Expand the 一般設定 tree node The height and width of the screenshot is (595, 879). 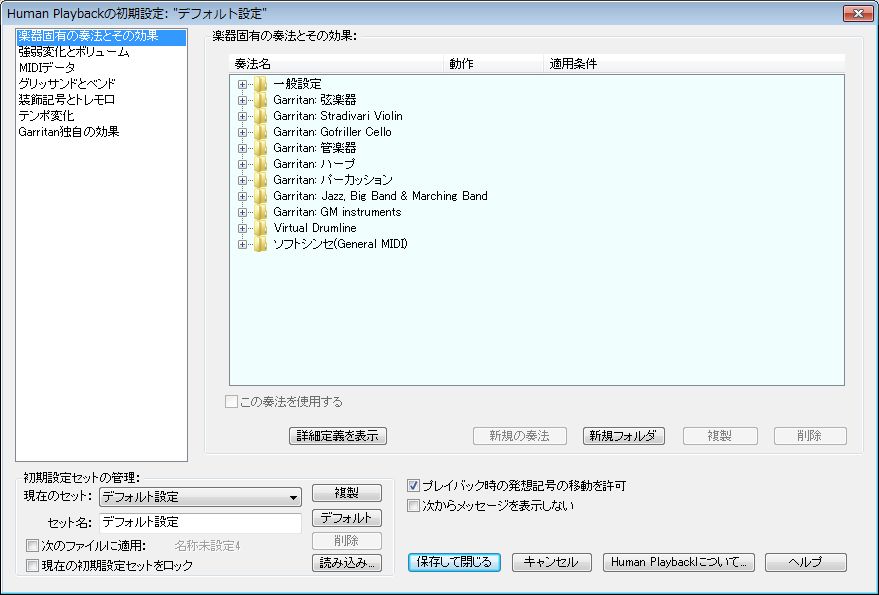(242, 85)
